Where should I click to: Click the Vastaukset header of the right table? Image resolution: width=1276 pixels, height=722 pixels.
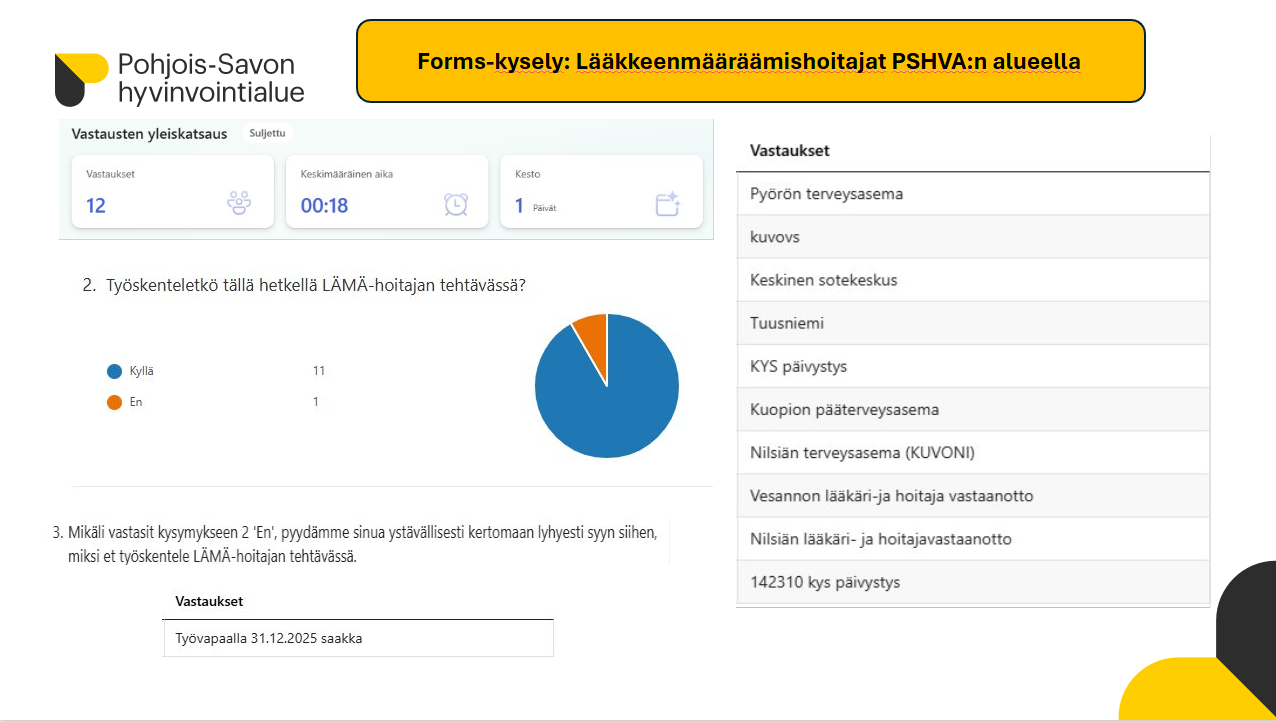tap(790, 151)
